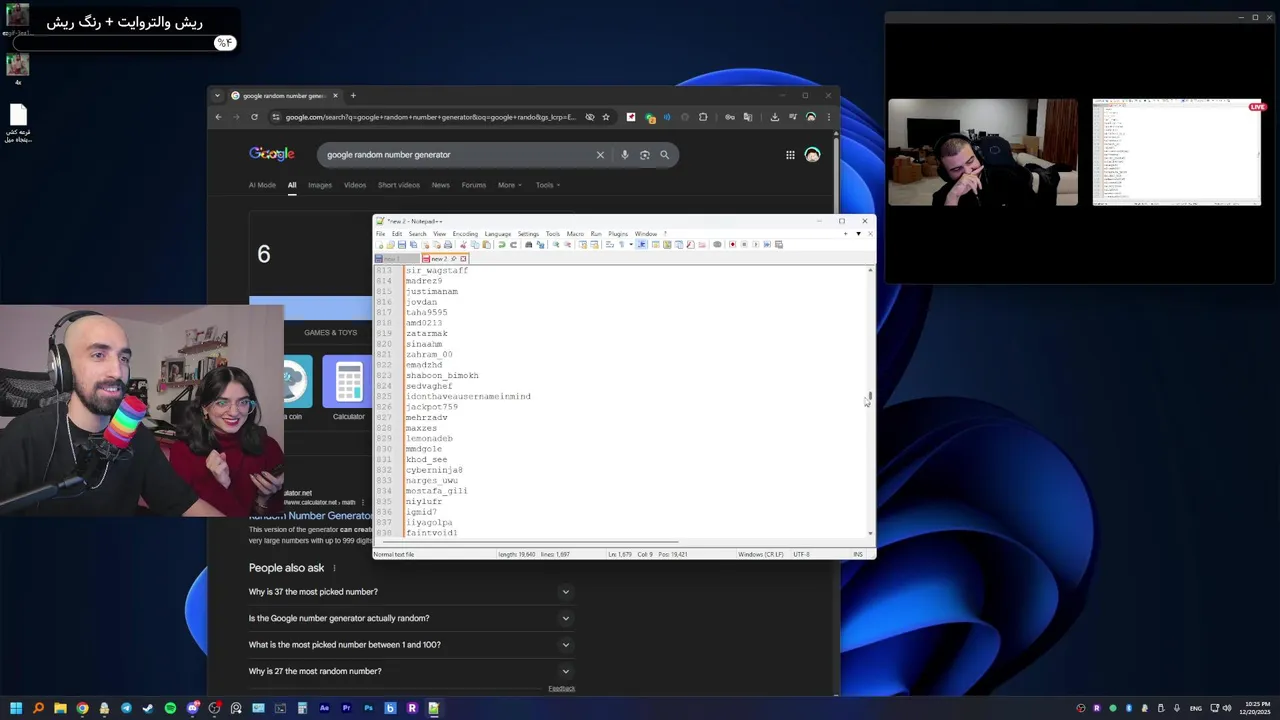Screen dimensions: 1280x720
Task: Open Chrome three-dot menu
Action: point(828,117)
